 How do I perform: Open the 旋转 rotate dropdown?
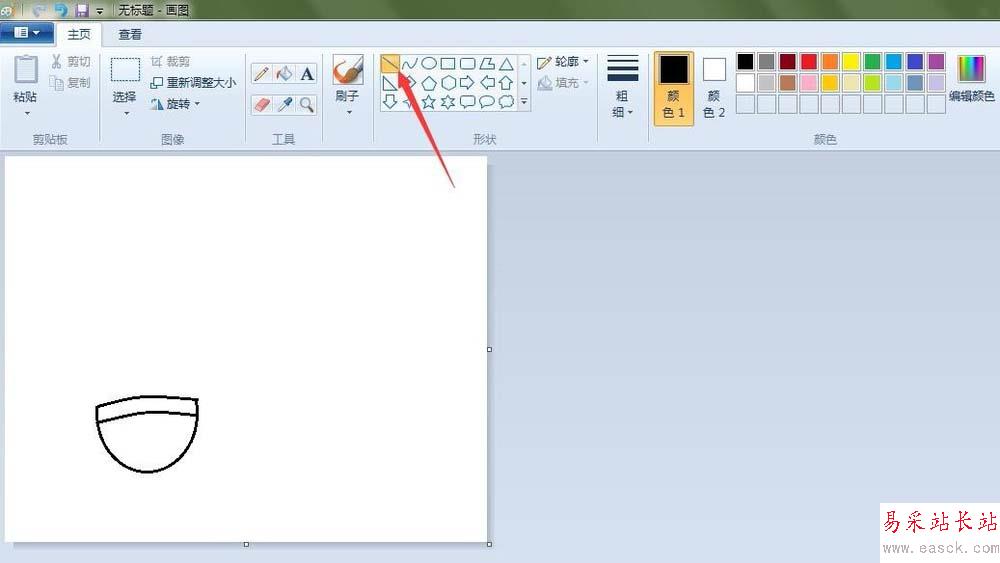[175, 103]
